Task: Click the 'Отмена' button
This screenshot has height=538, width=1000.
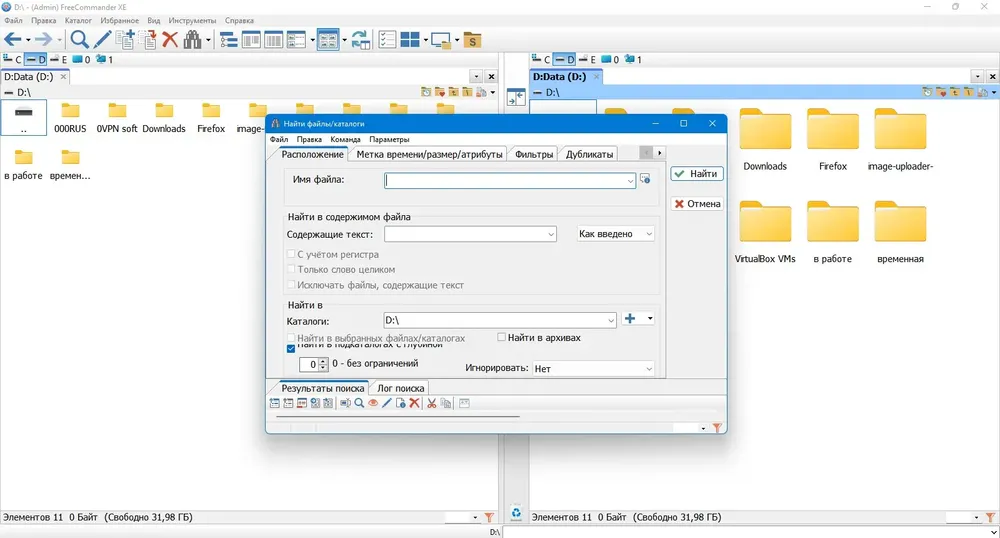Action: (696, 204)
